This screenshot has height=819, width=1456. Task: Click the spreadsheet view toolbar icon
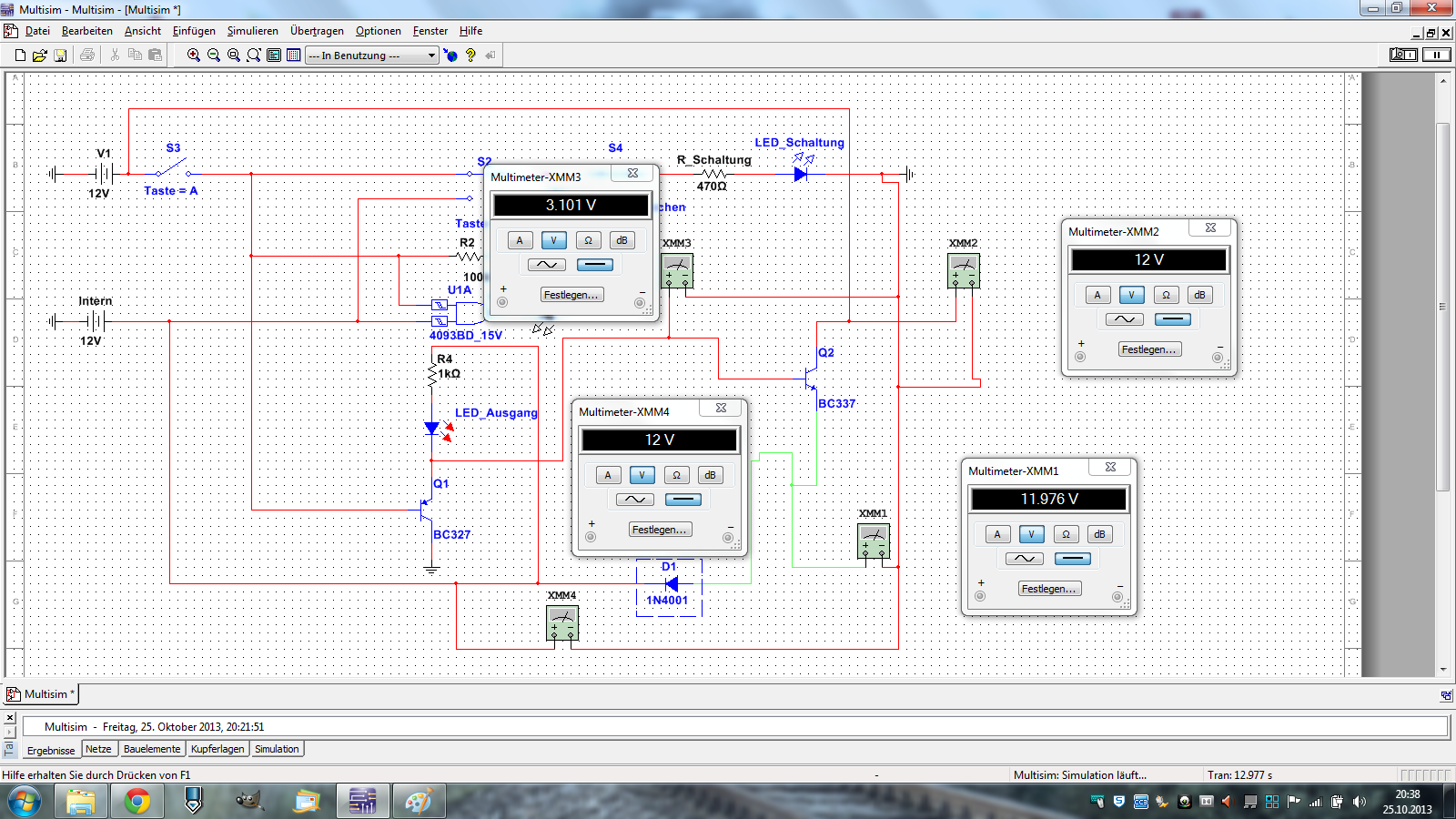pyautogui.click(x=294, y=56)
